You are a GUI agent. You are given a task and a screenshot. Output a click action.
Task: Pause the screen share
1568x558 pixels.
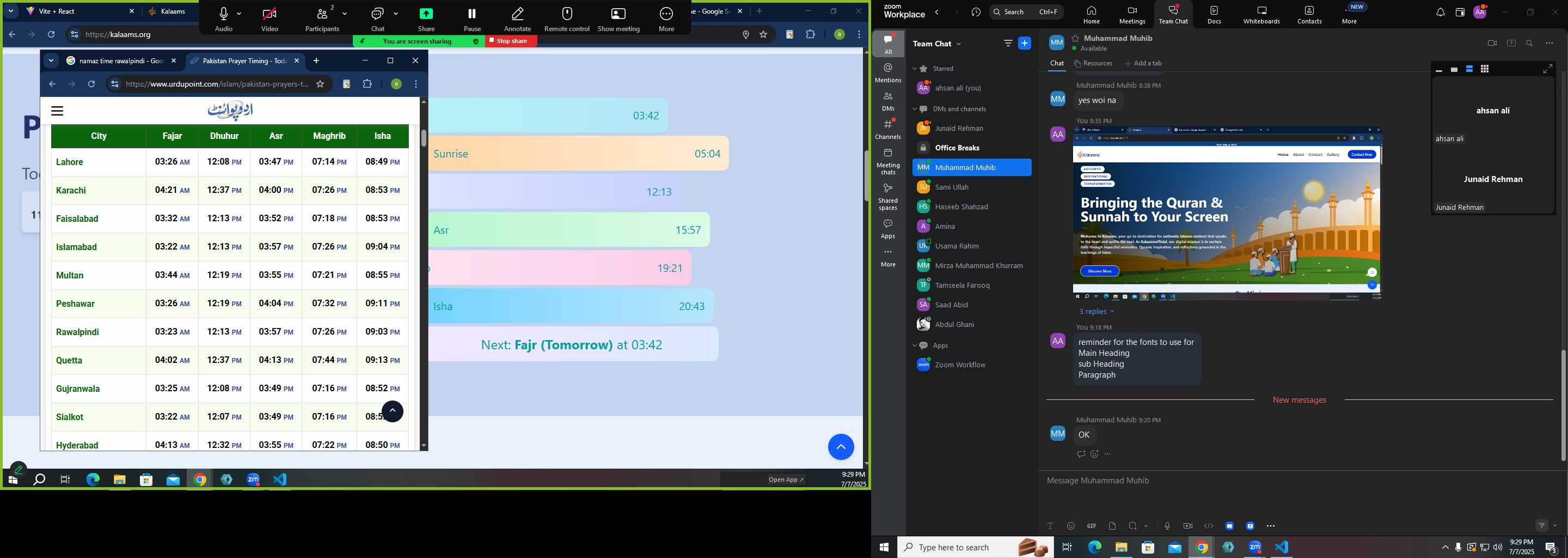point(473,19)
